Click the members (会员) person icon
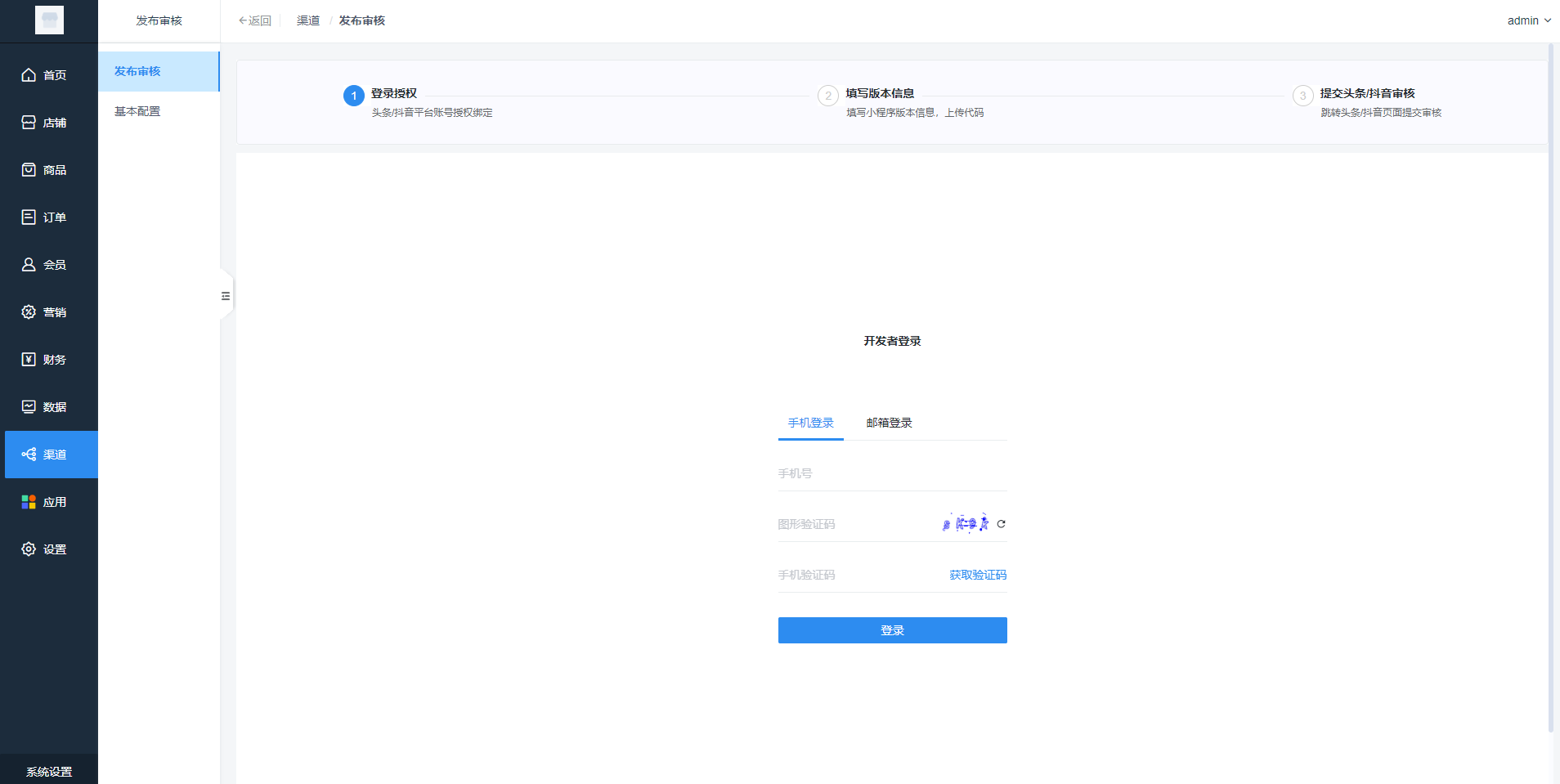Screen dimensions: 1560x784 (x=29, y=265)
